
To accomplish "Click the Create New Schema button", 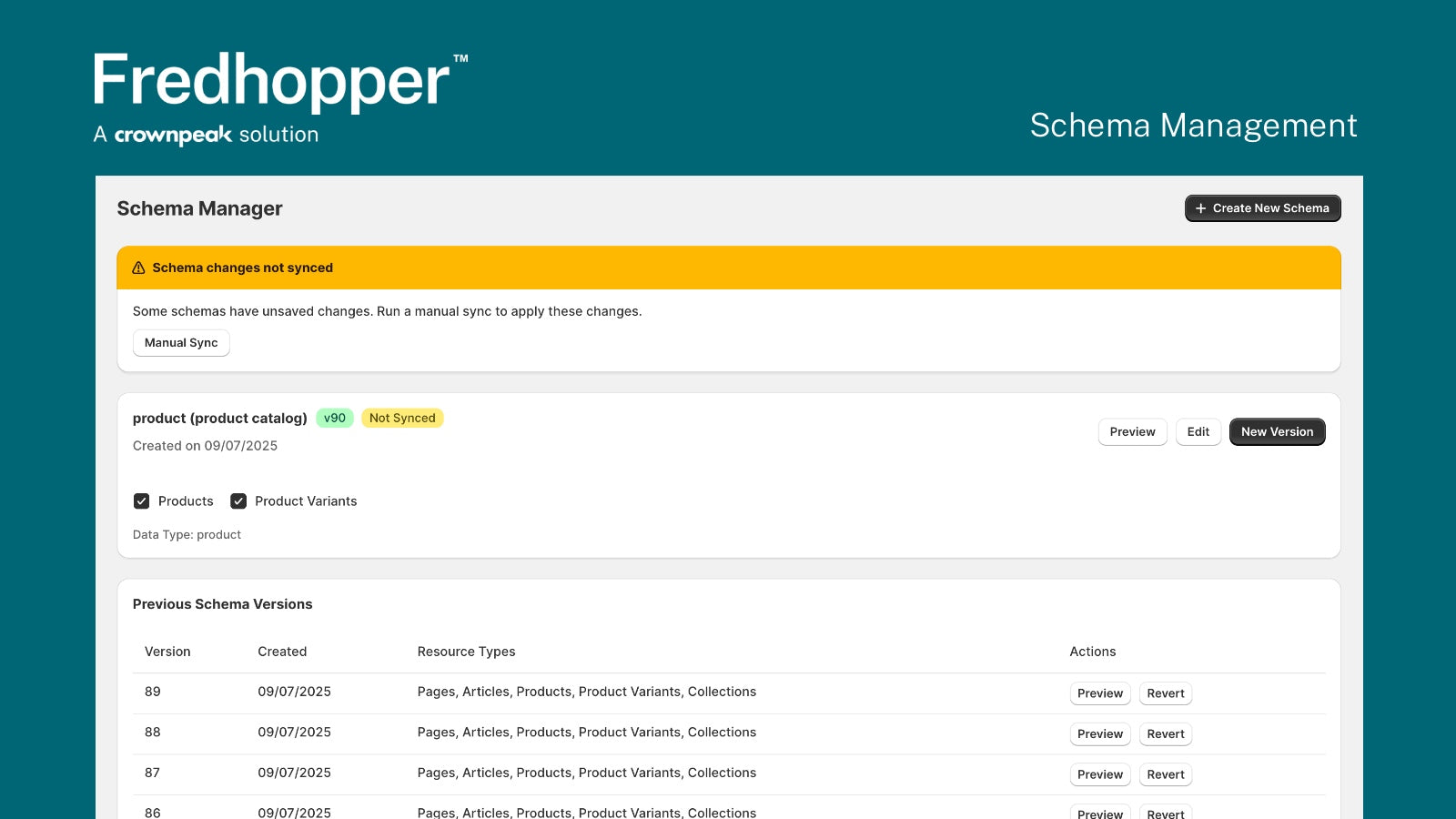I will 1262,208.
